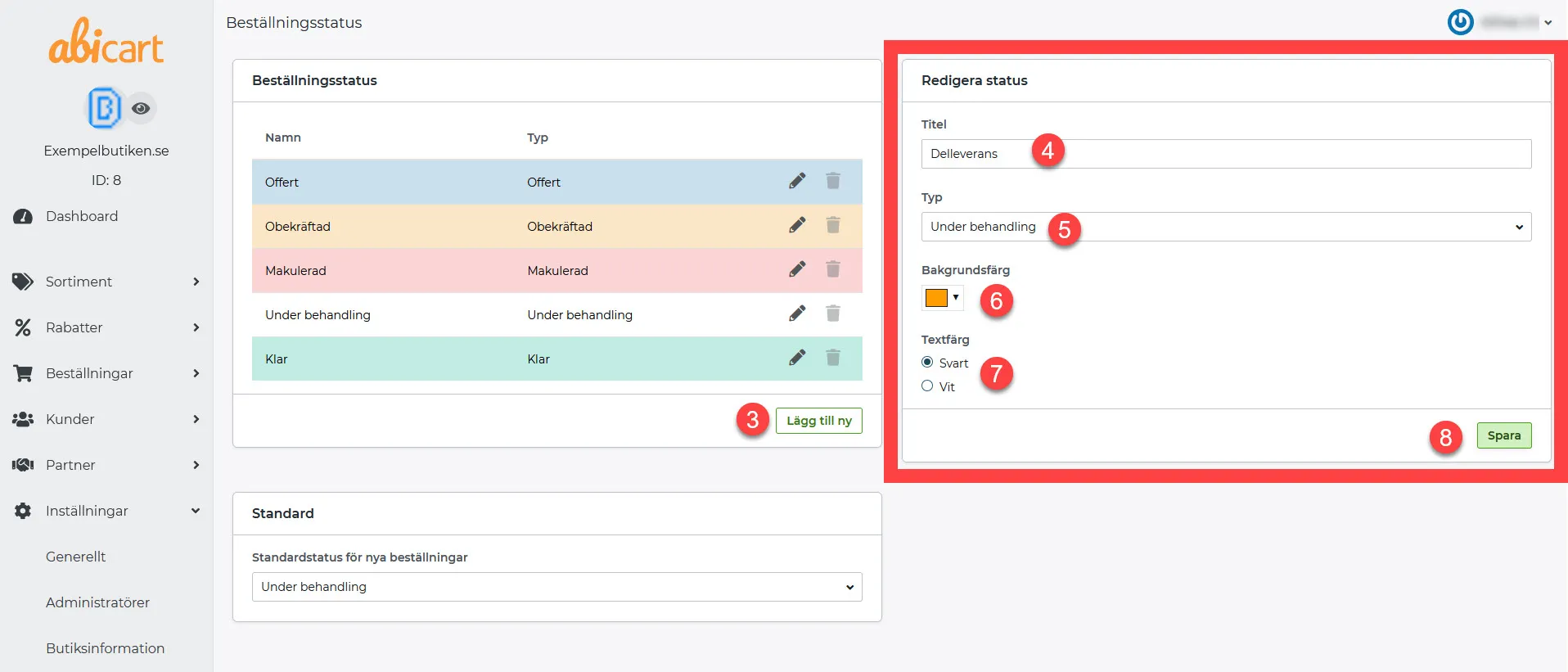Open Administratörer settings
The width and height of the screenshot is (1568, 672).
click(x=97, y=602)
